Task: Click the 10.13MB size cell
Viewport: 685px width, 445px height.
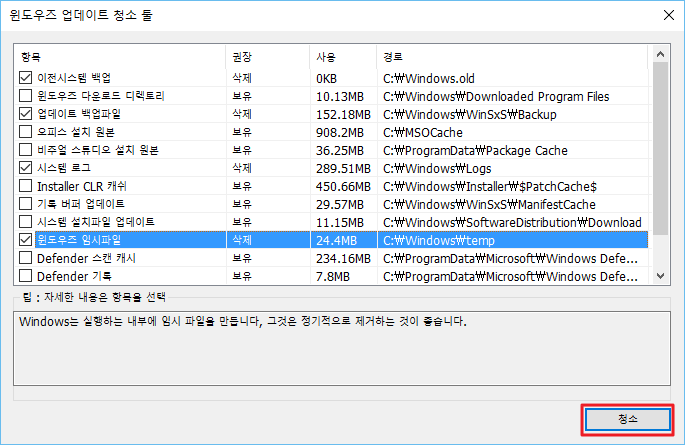Action: (x=340, y=96)
